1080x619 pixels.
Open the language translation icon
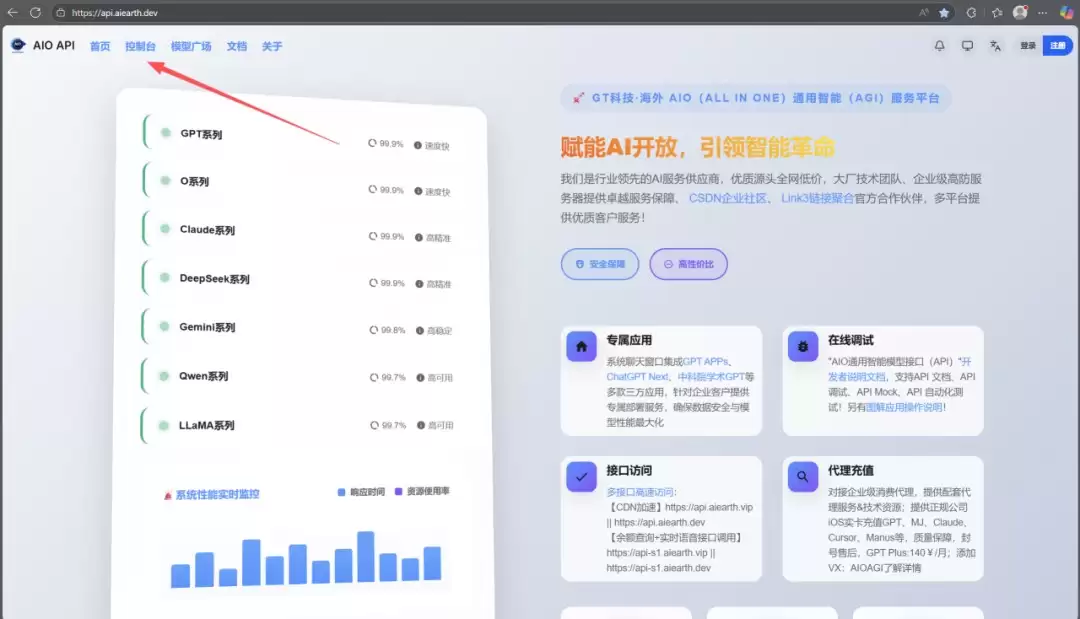(x=995, y=45)
